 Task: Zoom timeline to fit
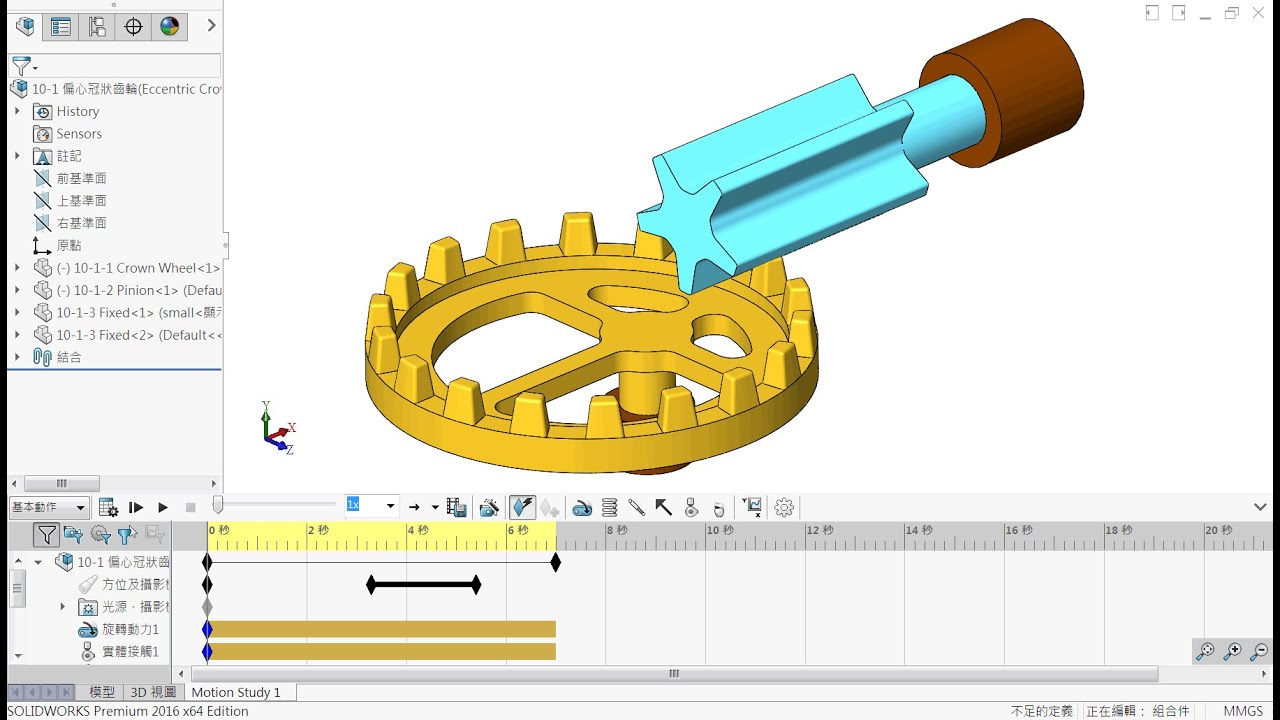(1205, 651)
